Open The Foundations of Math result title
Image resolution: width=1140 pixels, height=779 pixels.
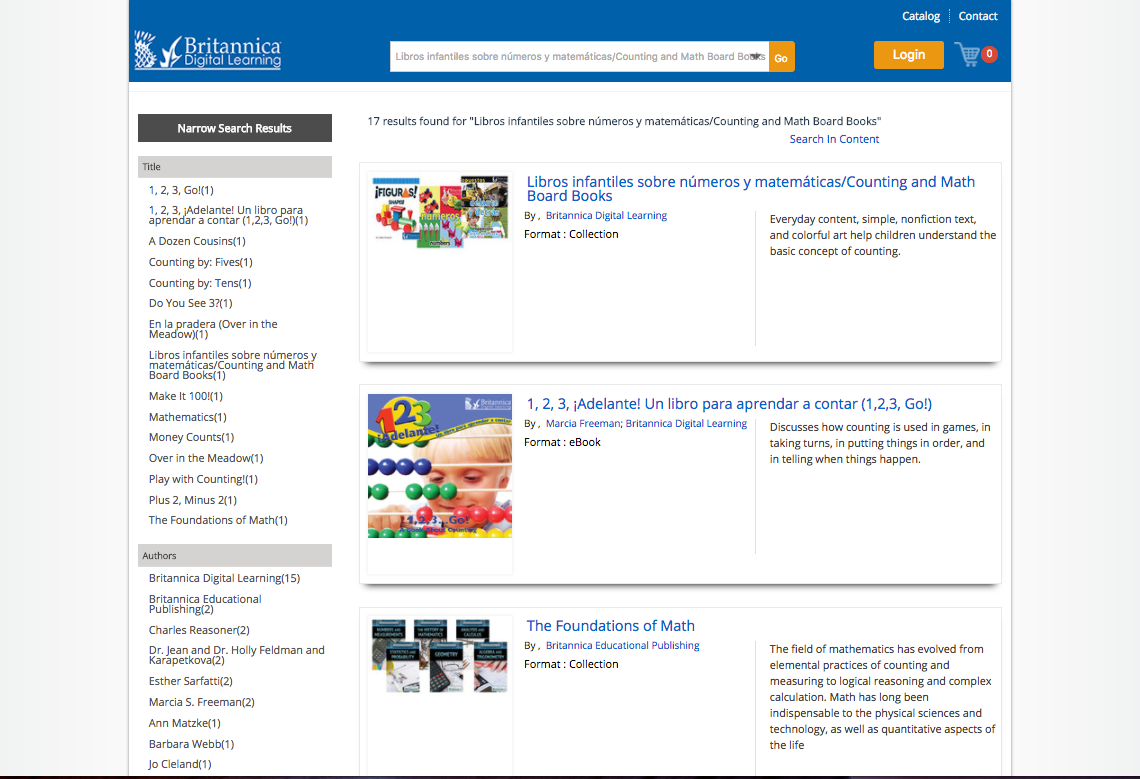(x=611, y=626)
